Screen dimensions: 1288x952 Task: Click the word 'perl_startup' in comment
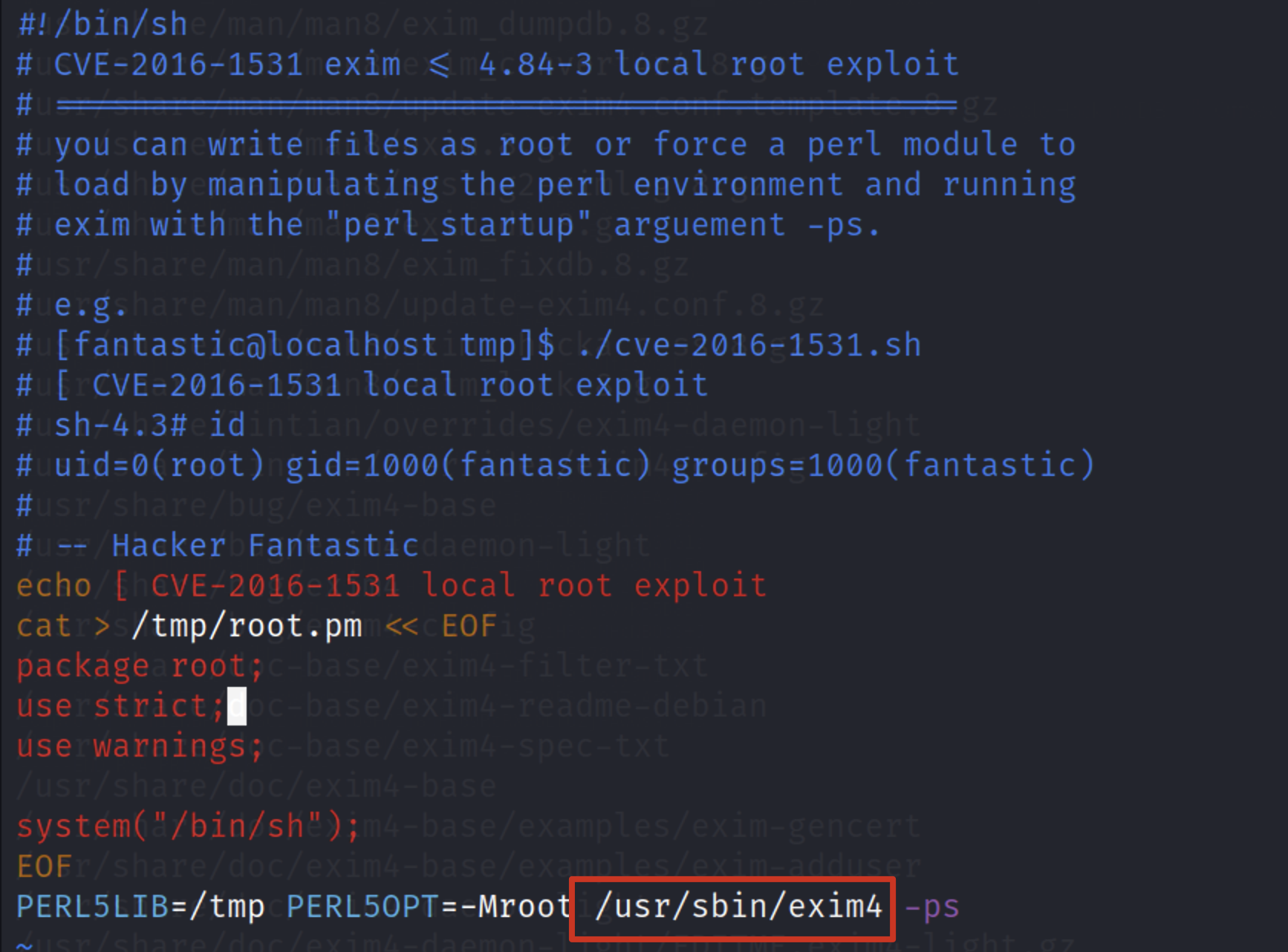(x=458, y=225)
